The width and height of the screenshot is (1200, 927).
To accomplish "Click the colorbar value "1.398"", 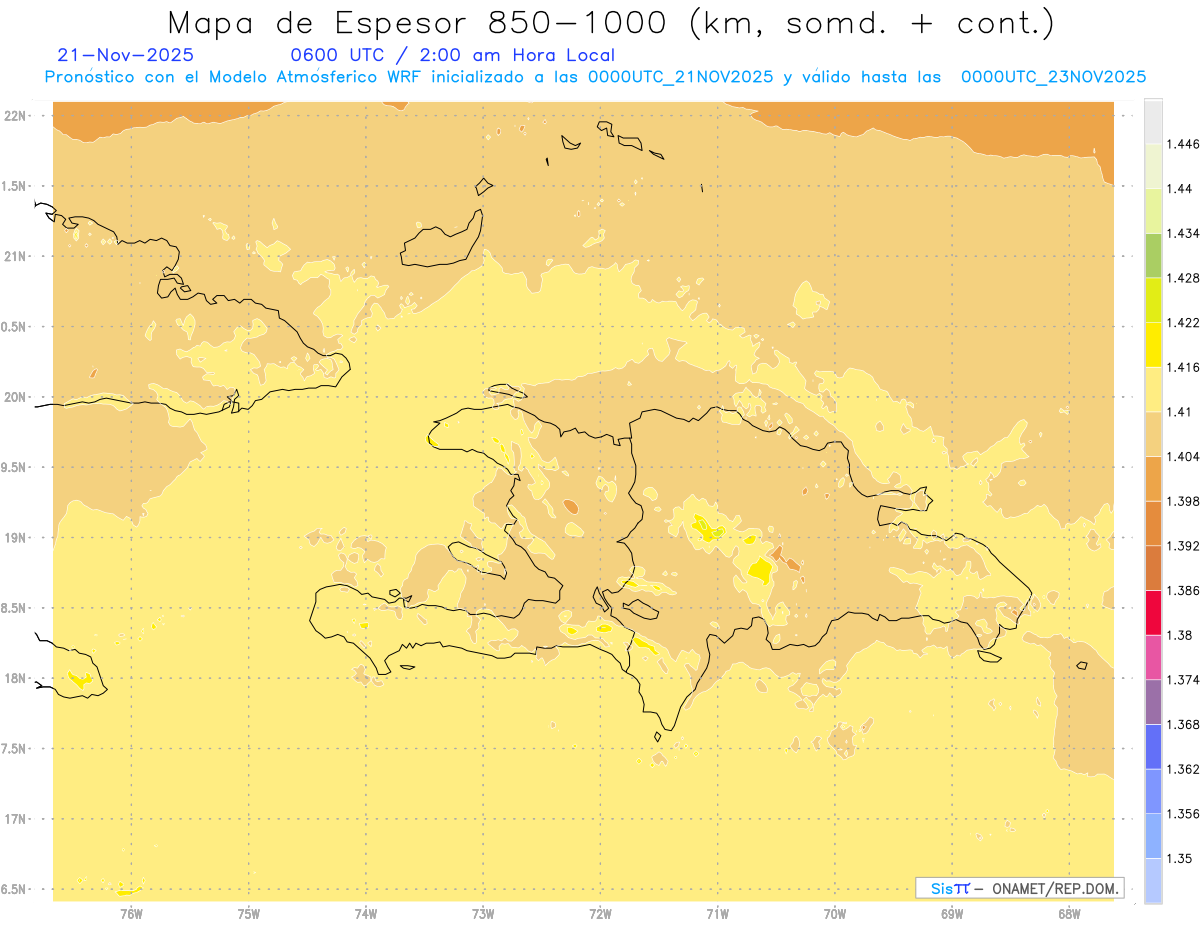I will (x=1182, y=501).
